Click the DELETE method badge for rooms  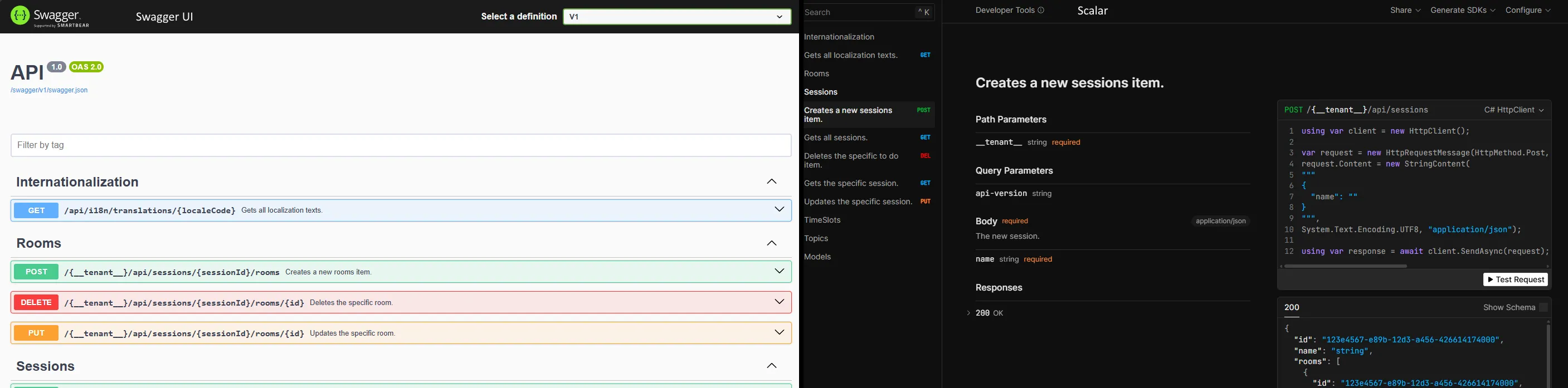click(x=37, y=302)
